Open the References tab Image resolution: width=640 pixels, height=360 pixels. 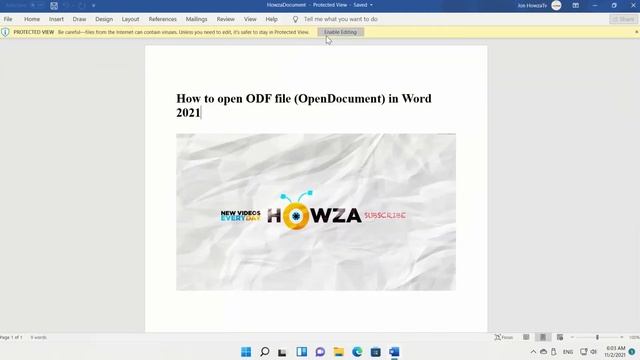162,19
